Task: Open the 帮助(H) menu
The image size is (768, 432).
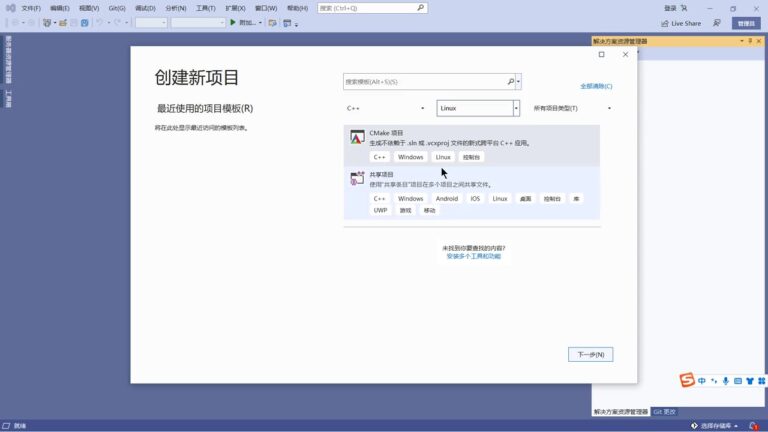Action: pyautogui.click(x=297, y=8)
